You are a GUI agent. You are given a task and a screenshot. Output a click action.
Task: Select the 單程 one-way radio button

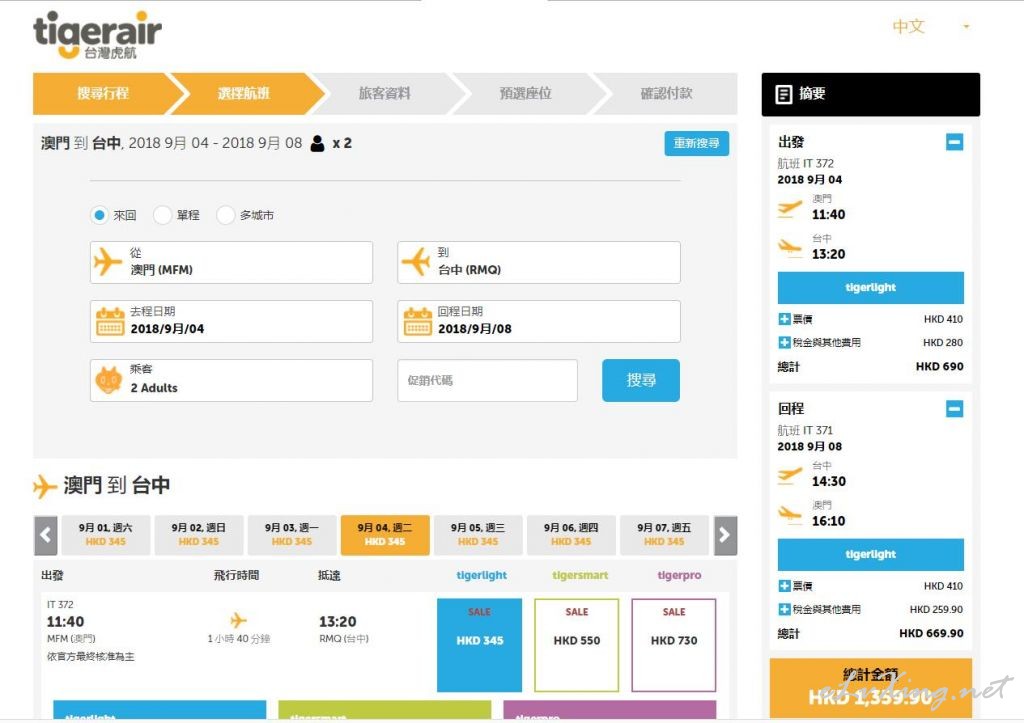click(x=162, y=215)
